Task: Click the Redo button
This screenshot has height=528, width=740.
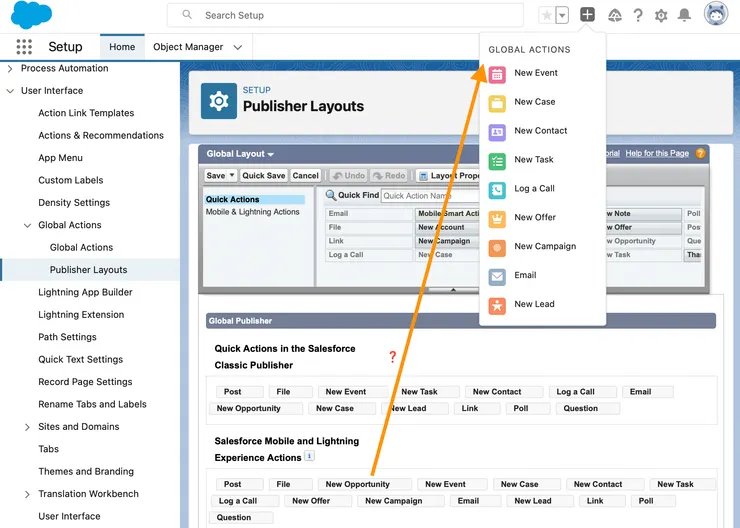Action: [389, 176]
